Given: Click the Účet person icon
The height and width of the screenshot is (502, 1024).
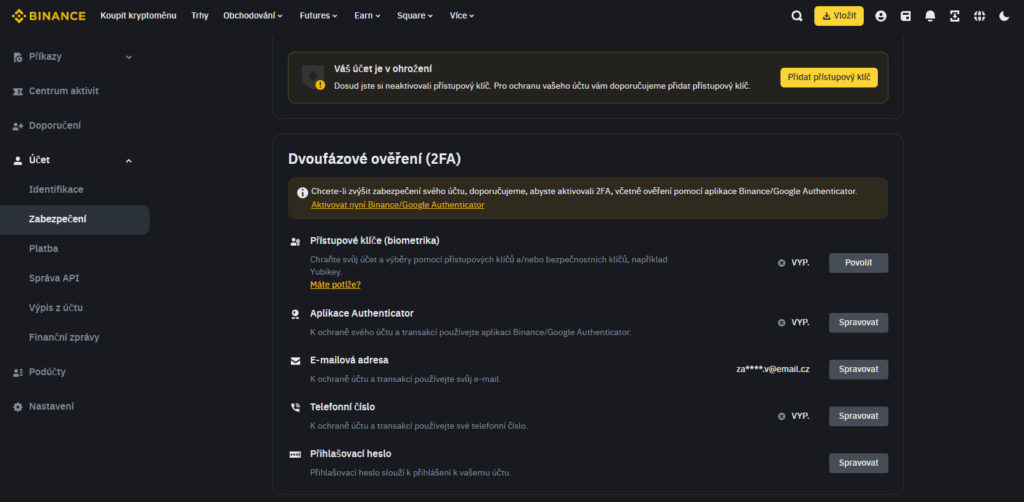Looking at the screenshot, I should pos(18,161).
